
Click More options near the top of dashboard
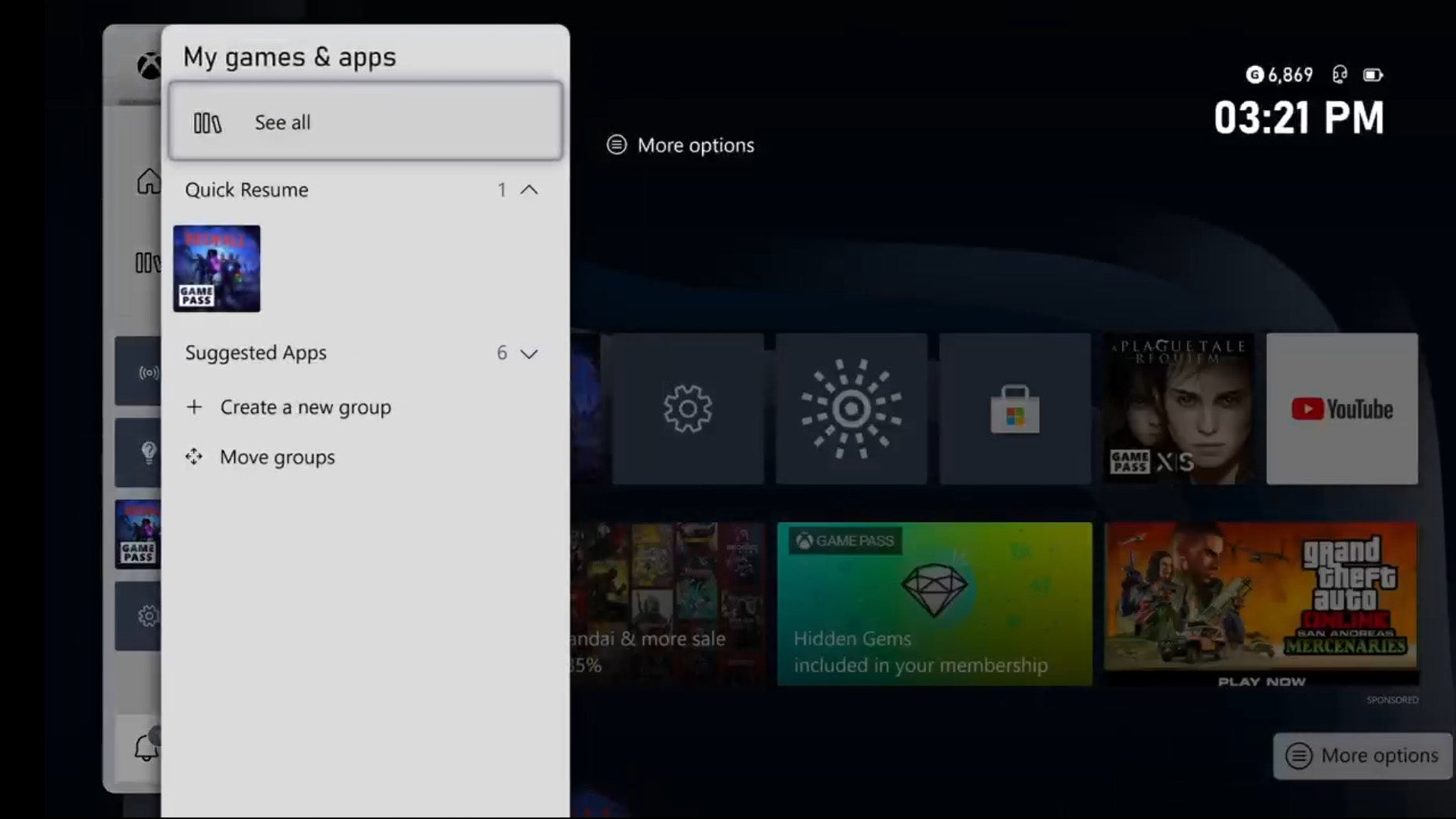pos(680,145)
